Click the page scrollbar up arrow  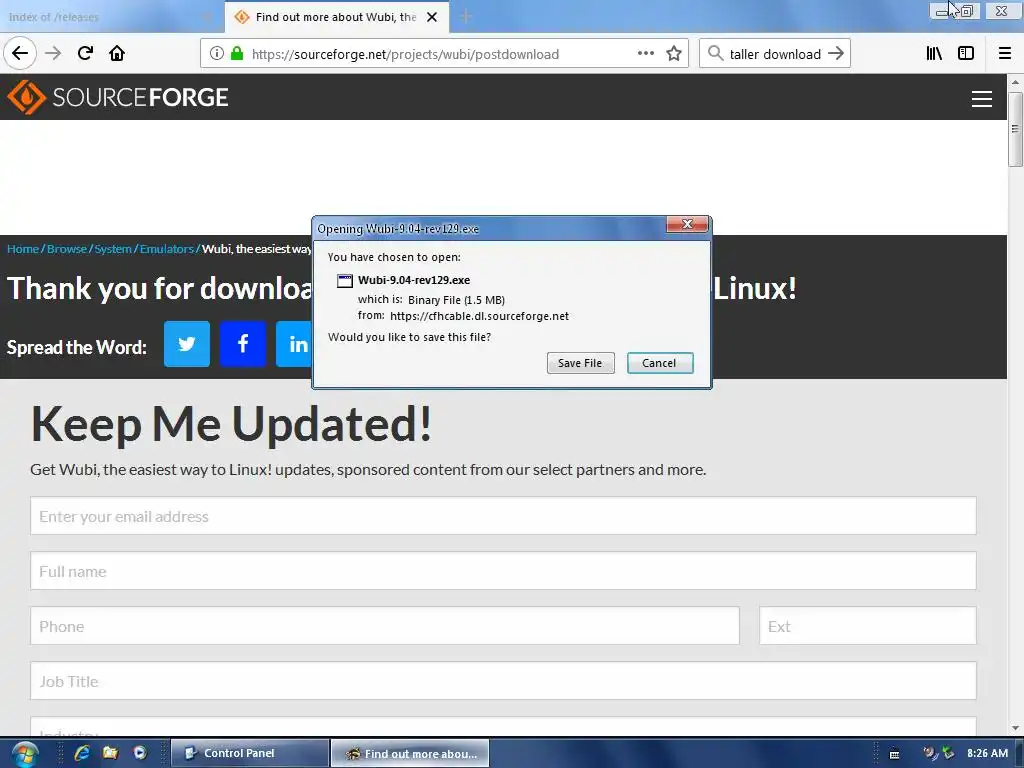[x=1015, y=82]
